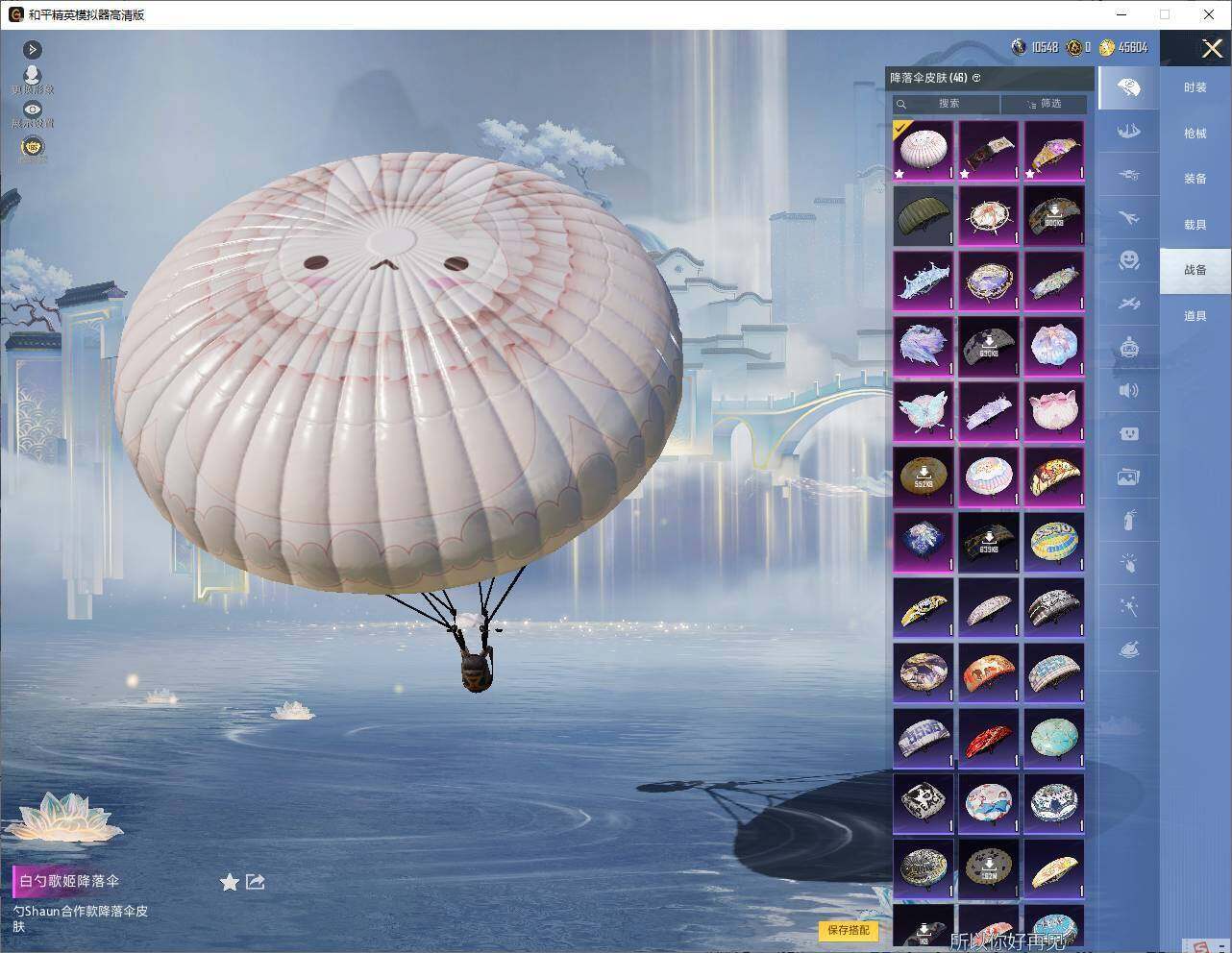This screenshot has height=953, width=1232.
Task: Click the gold coin balance 45604
Action: 1123,47
